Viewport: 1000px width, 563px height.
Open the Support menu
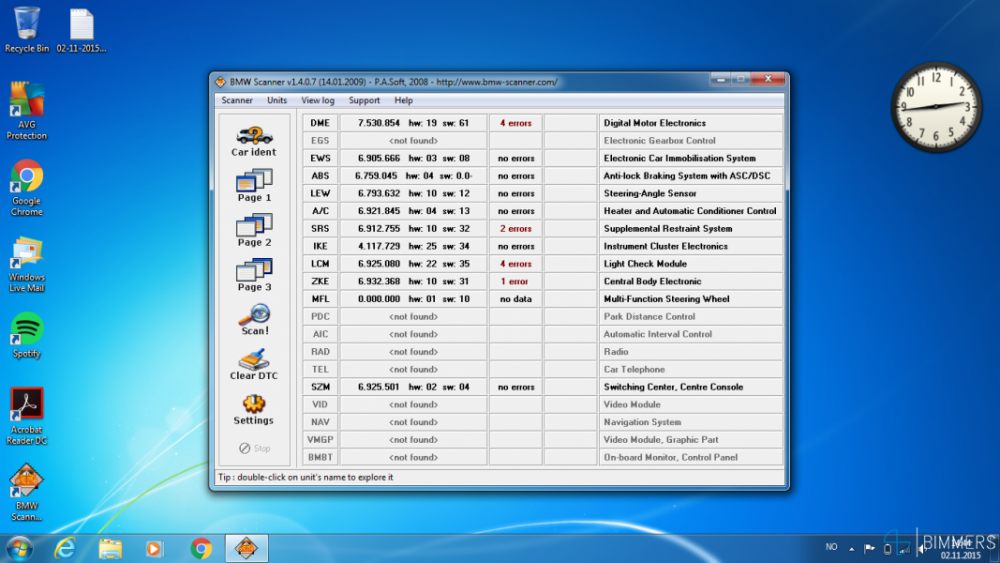(364, 100)
